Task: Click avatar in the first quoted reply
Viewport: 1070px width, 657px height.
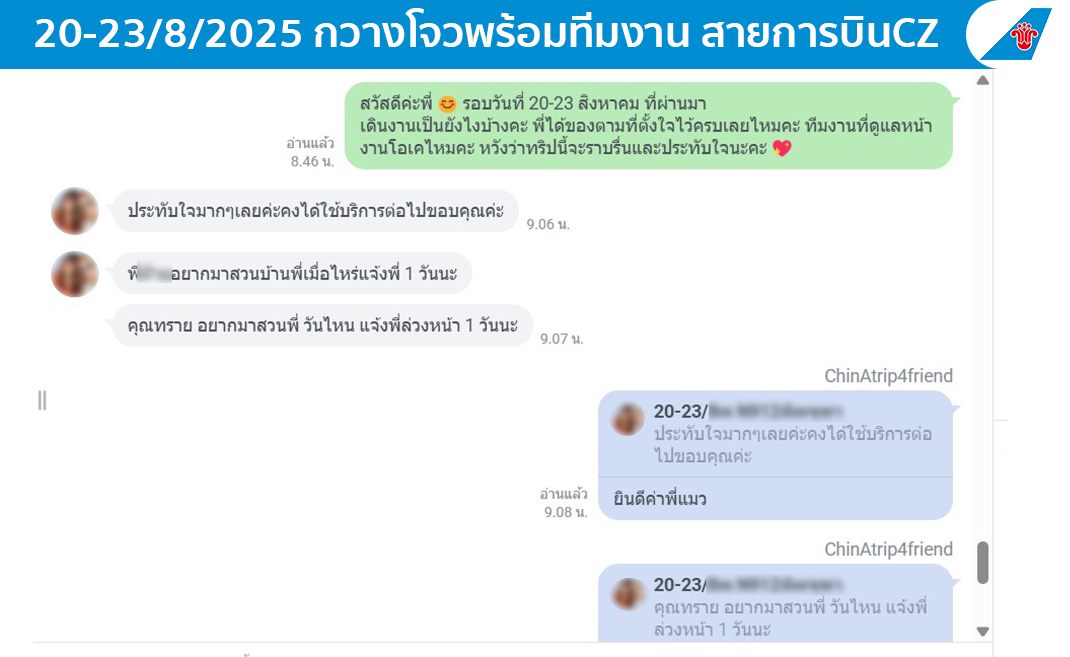Action: pos(628,419)
